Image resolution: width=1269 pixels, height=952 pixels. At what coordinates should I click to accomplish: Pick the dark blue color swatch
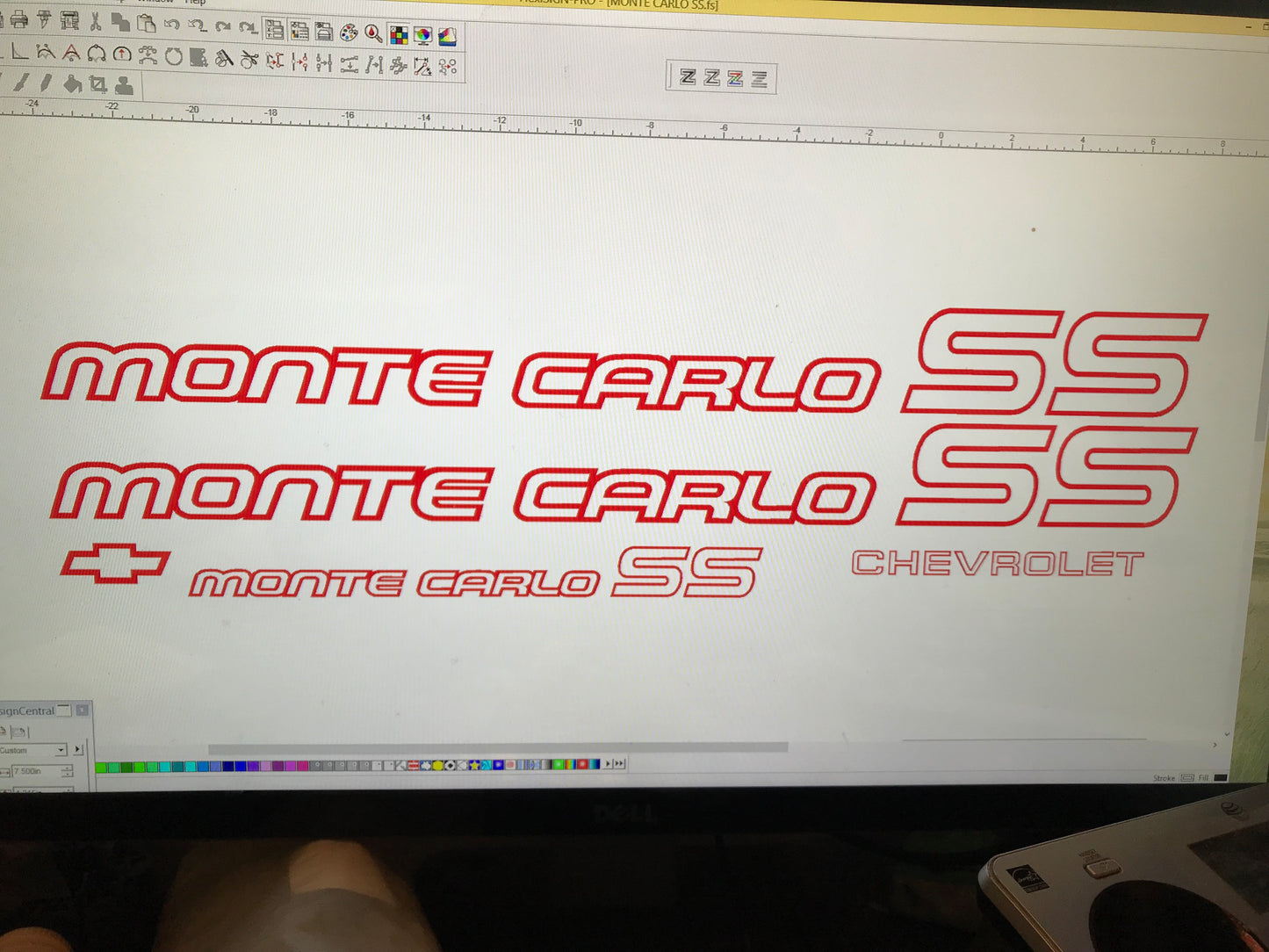click(228, 766)
